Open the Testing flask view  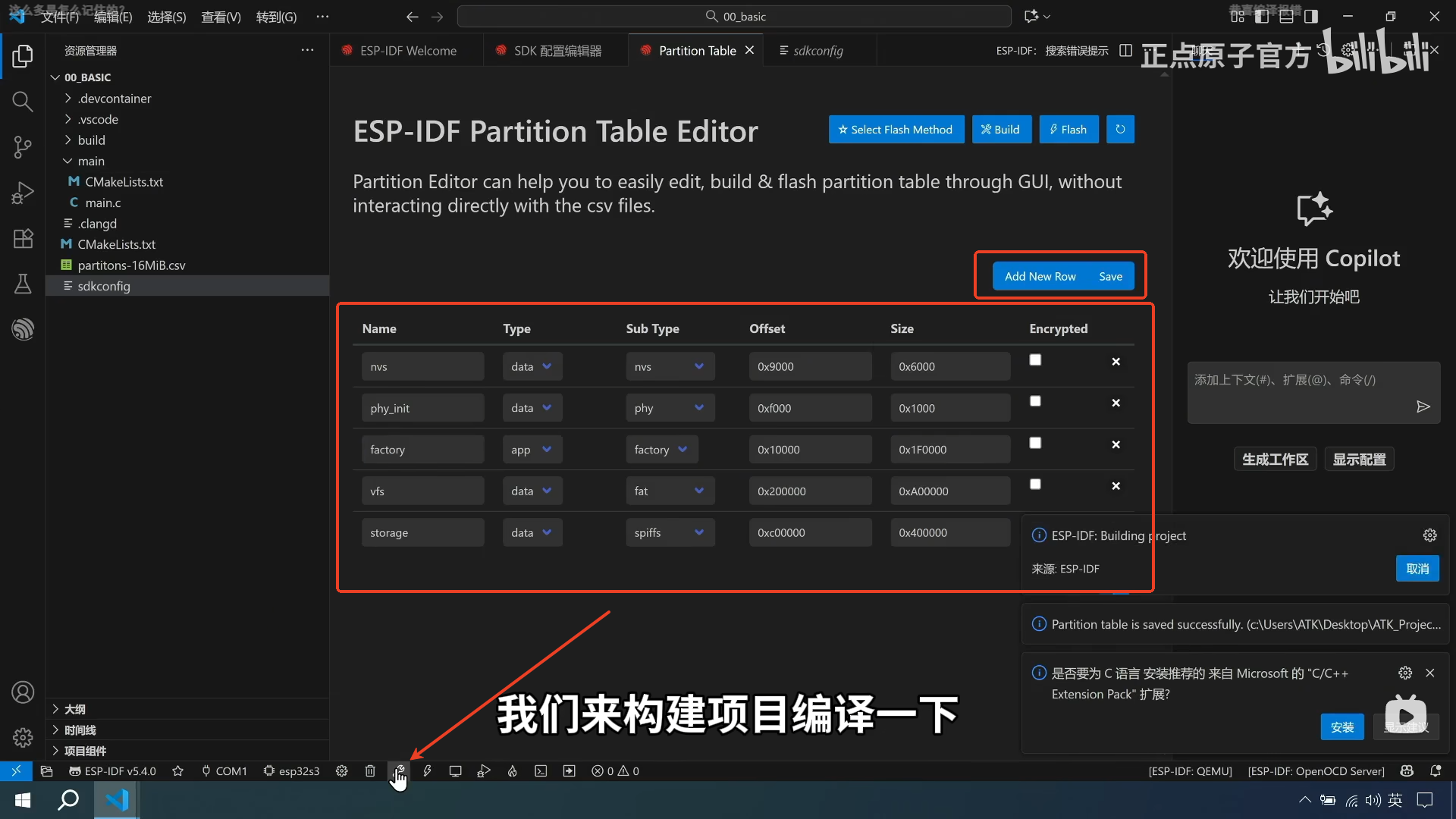click(x=23, y=284)
